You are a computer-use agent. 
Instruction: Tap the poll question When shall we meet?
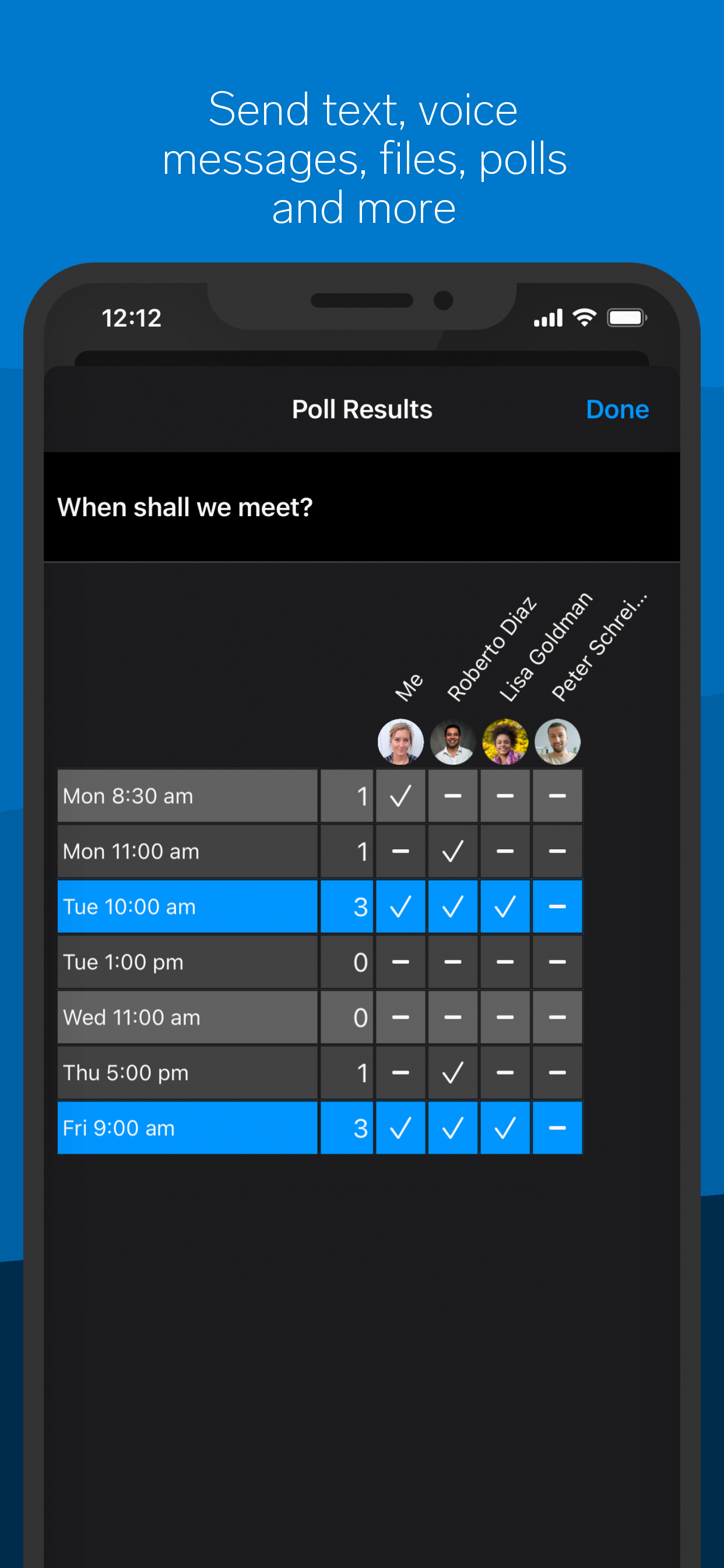185,507
